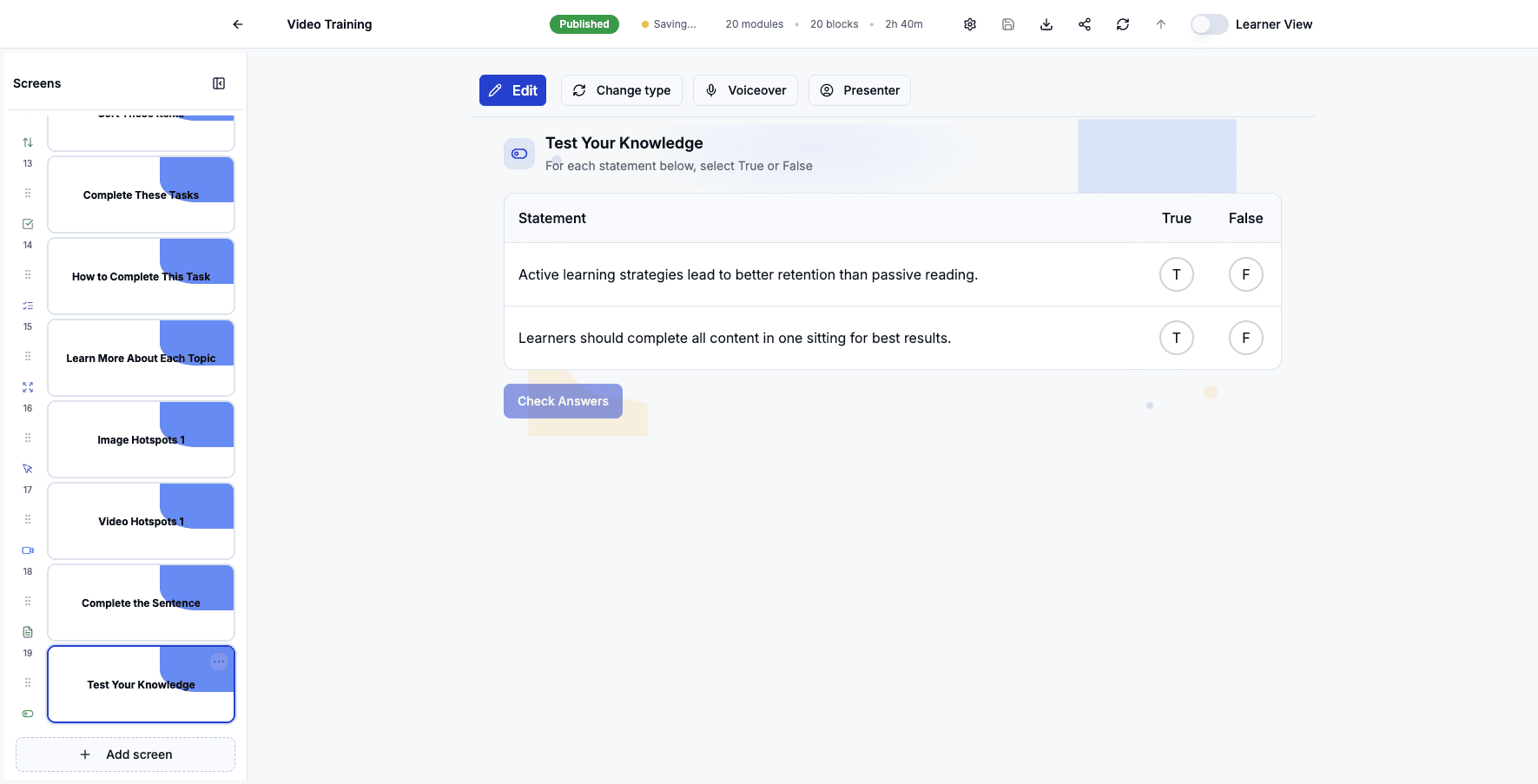
Task: Open sharing options via the share icon
Action: coord(1085,24)
